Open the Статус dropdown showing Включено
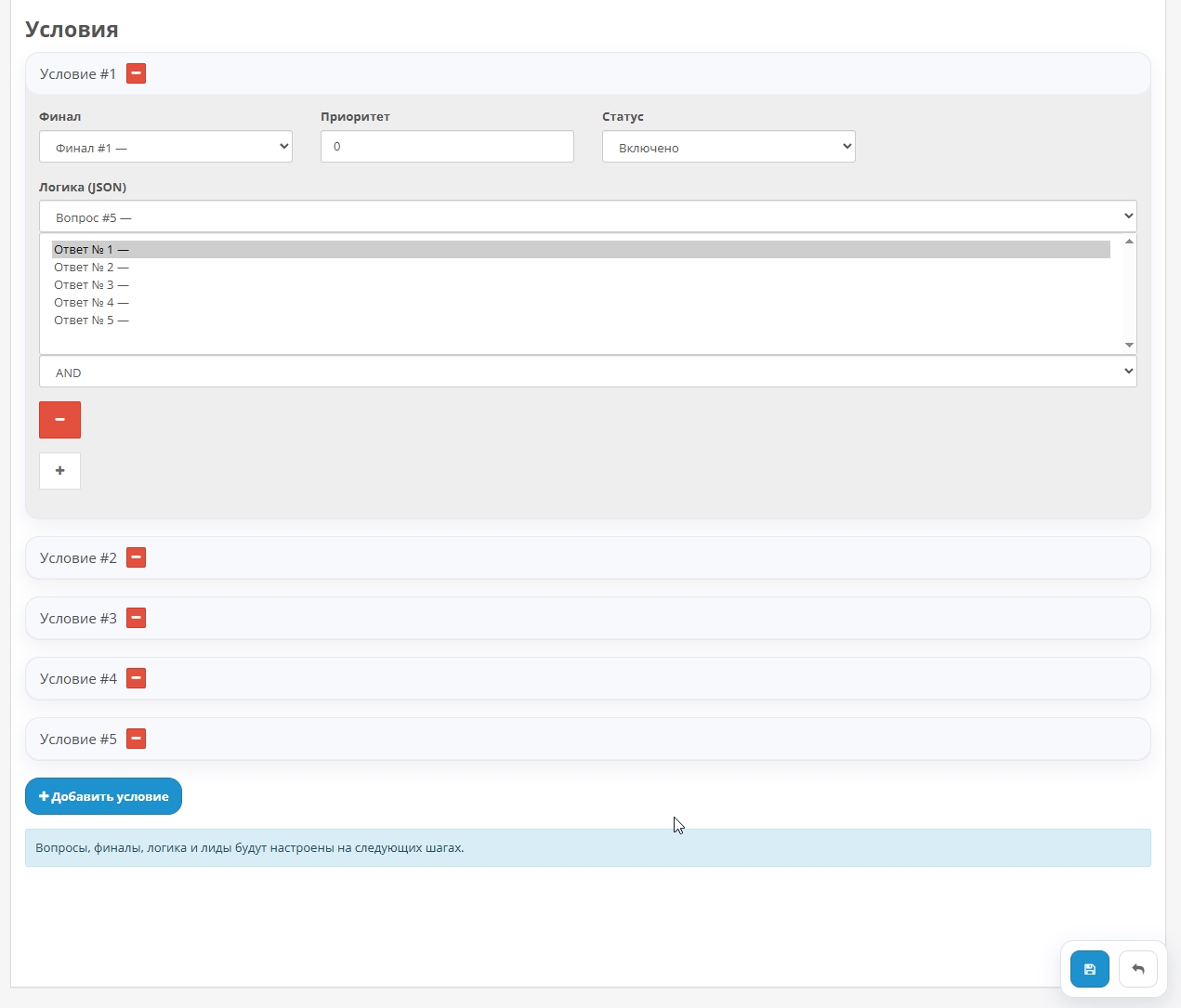Viewport: 1181px width, 1008px height. [728, 147]
